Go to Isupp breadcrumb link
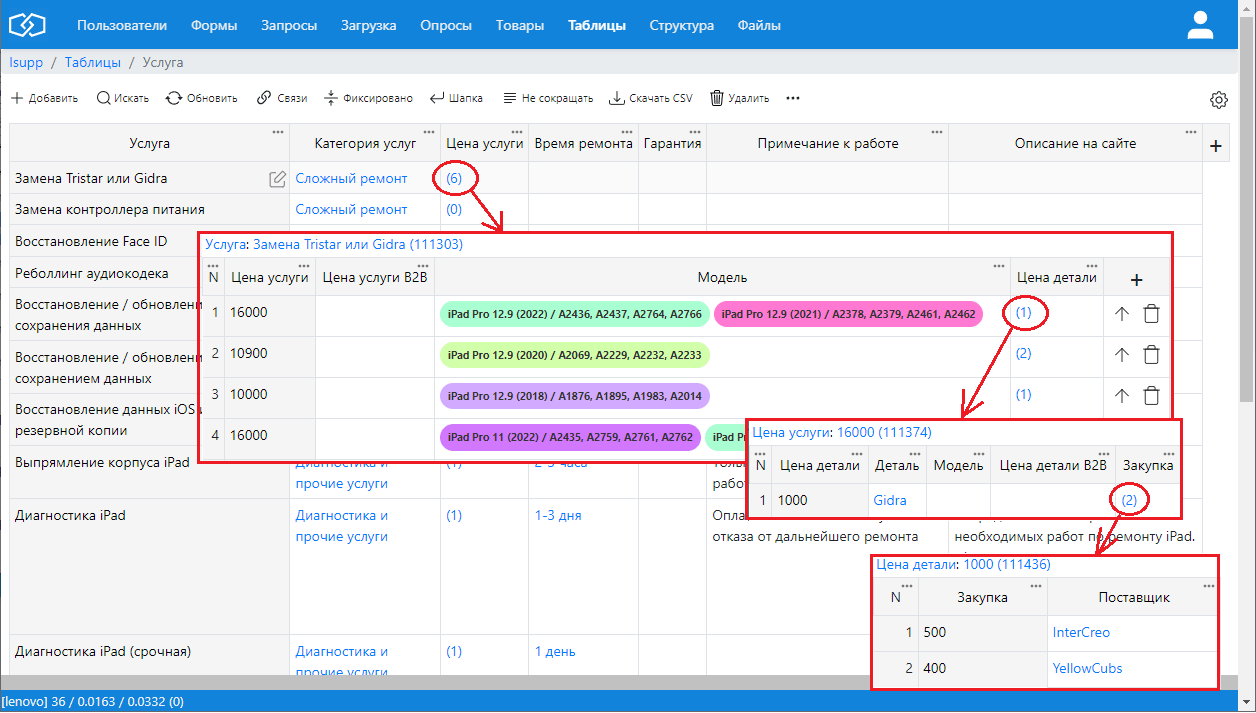This screenshot has width=1256, height=713. pos(26,62)
